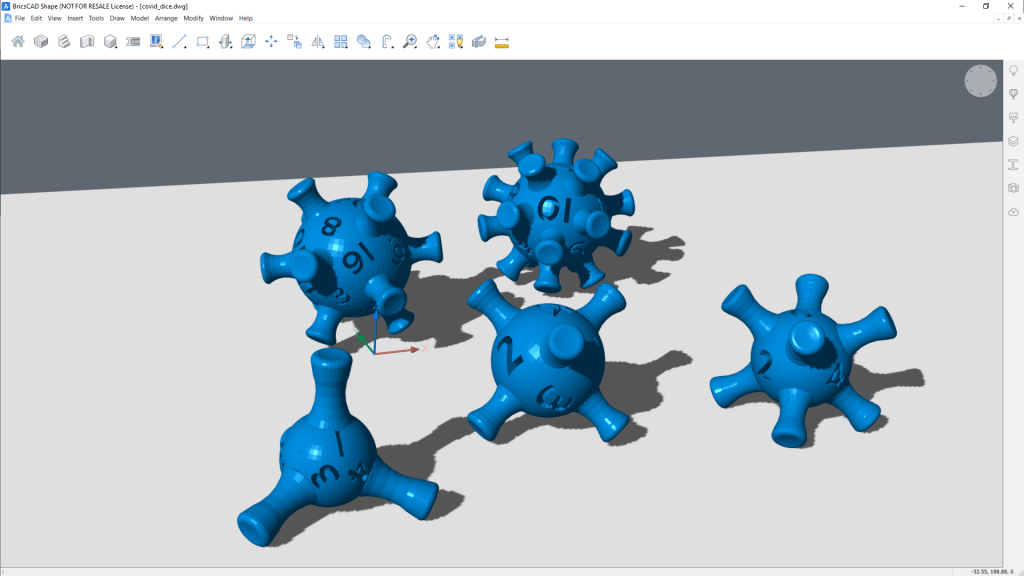Select the Home view tool

point(16,41)
